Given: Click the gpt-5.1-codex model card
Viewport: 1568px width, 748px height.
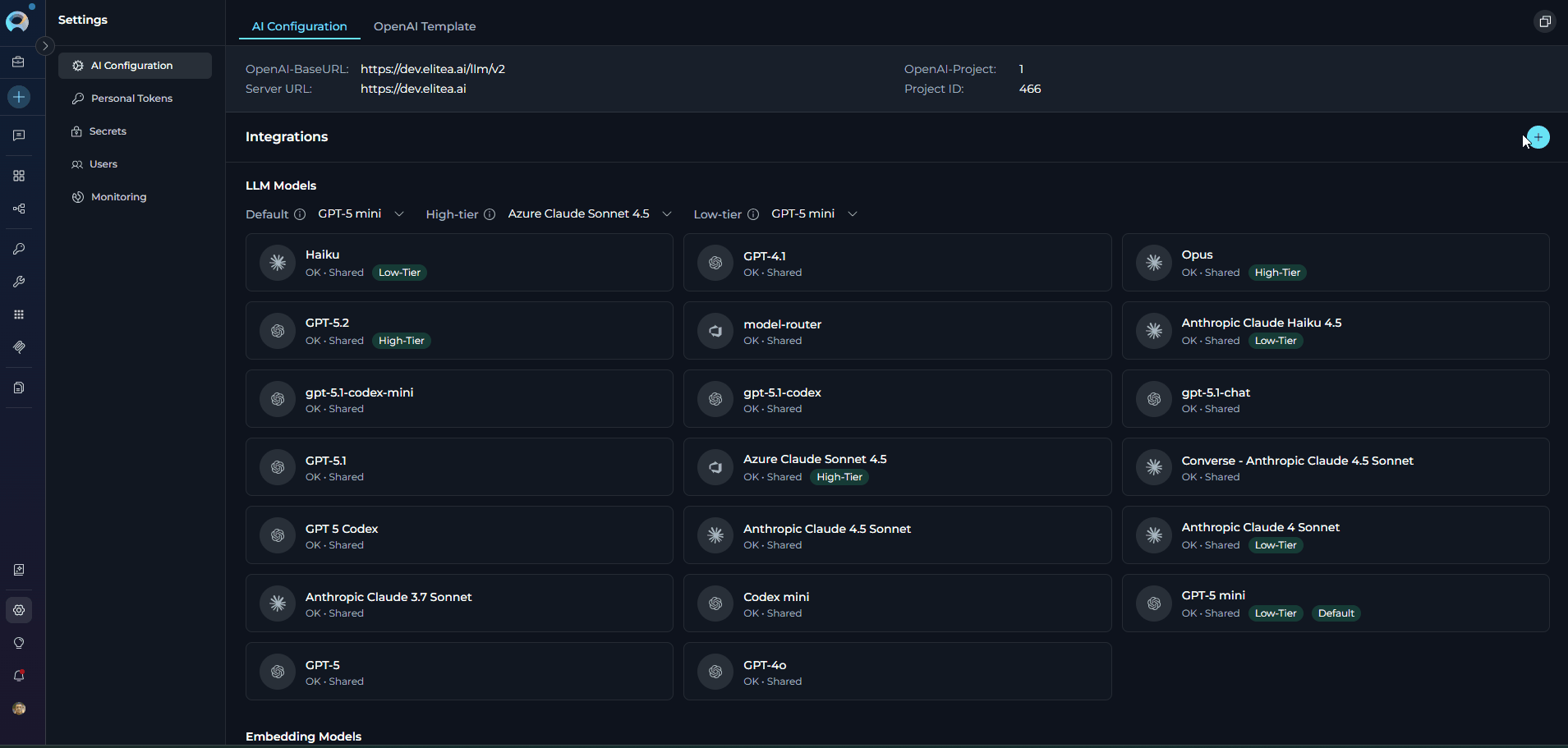Looking at the screenshot, I should tap(897, 399).
